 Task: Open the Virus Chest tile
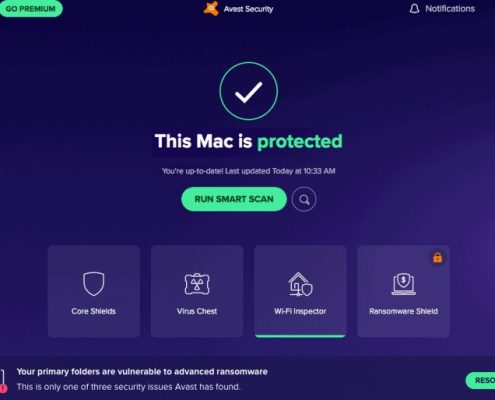[x=197, y=291]
